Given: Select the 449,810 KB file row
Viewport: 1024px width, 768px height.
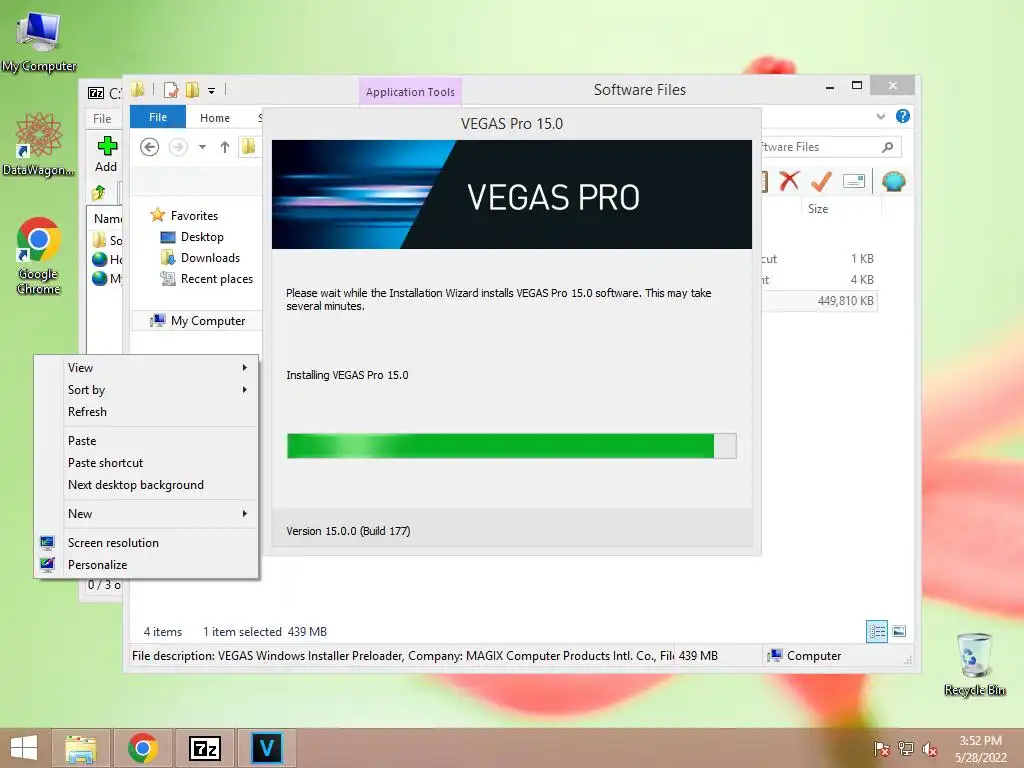Looking at the screenshot, I should point(820,301).
